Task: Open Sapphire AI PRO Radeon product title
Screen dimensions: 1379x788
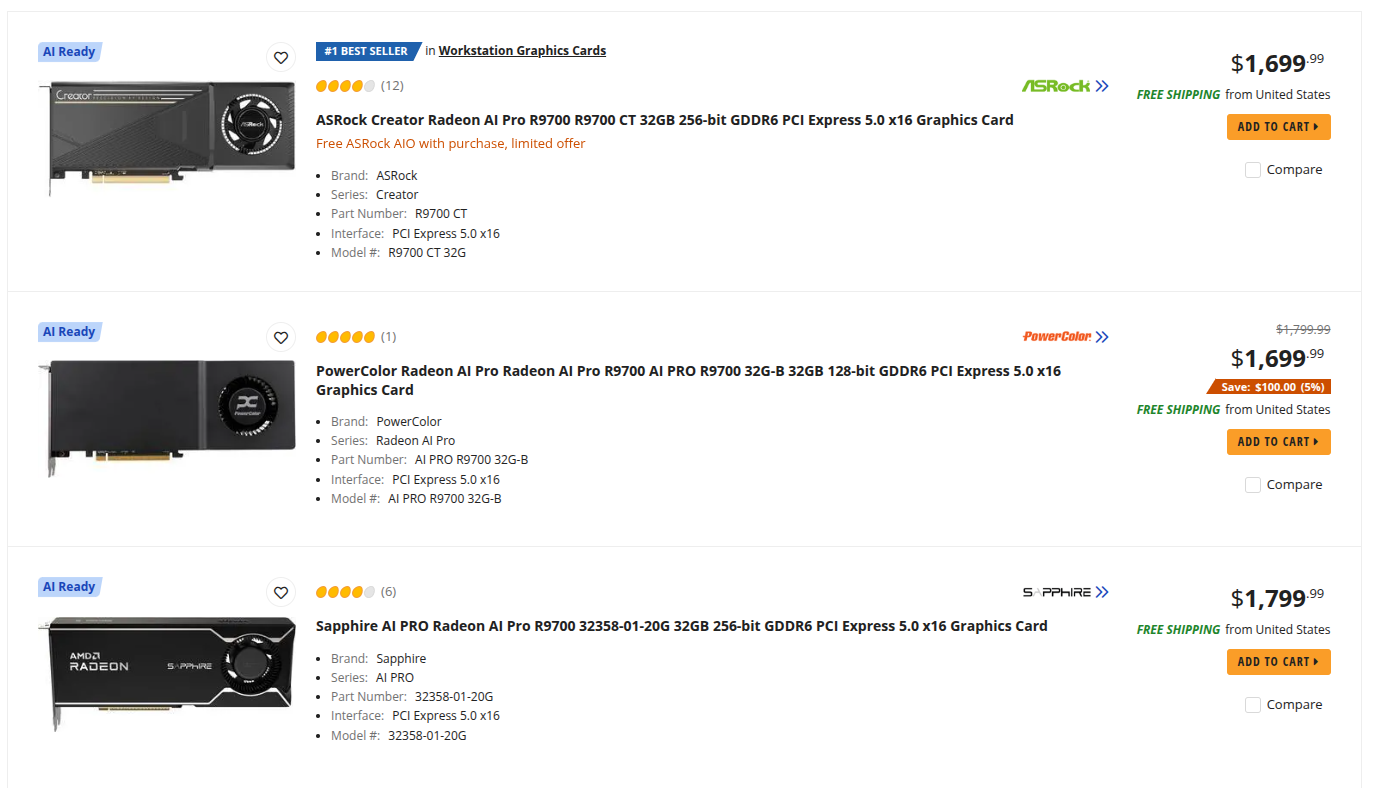Action: tap(682, 626)
